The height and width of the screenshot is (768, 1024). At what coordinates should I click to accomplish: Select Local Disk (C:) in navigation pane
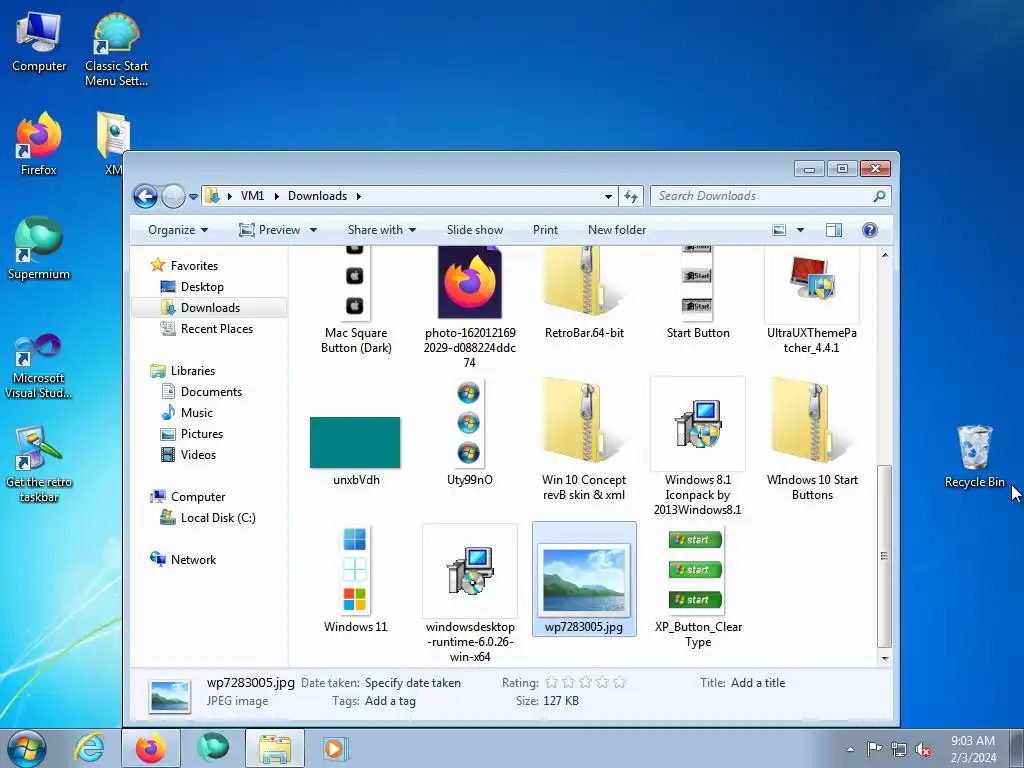(217, 518)
